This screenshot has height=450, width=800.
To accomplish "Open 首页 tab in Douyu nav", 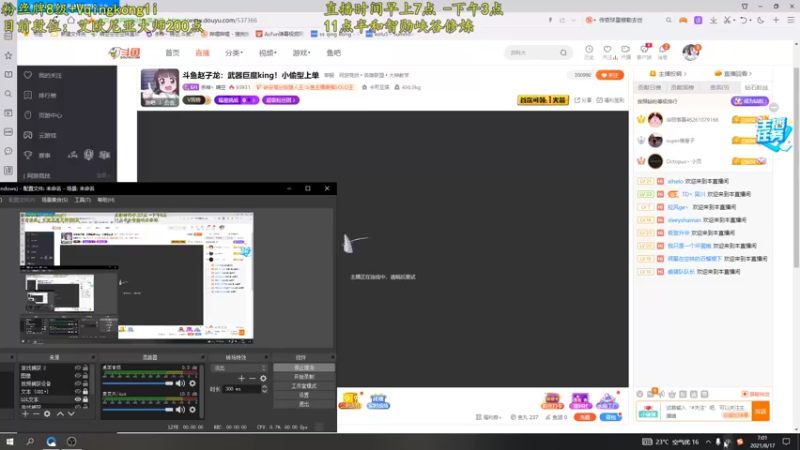I will pos(172,53).
